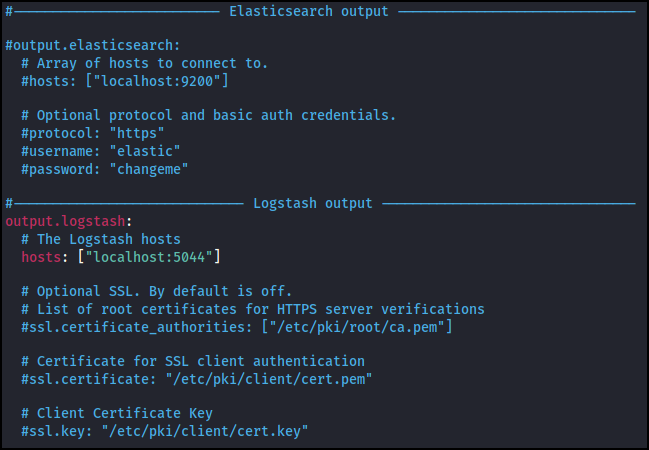Click the '#protocol: "https"' line

tap(93, 133)
